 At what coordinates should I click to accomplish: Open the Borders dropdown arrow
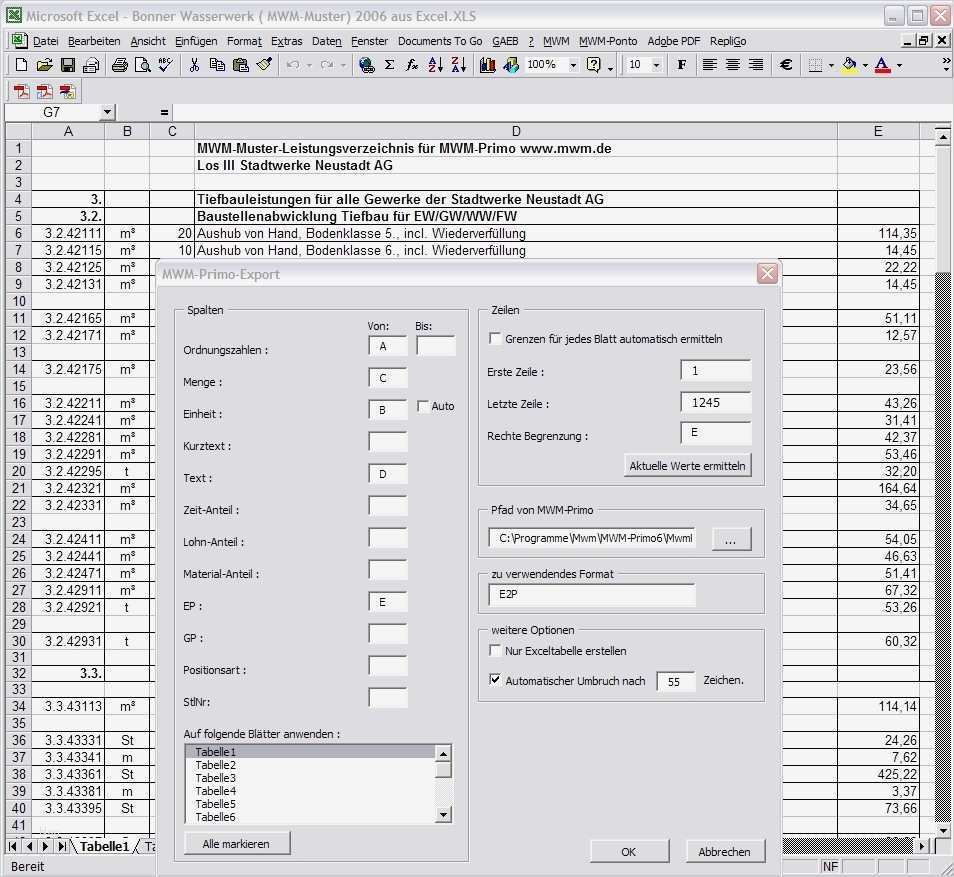[831, 65]
